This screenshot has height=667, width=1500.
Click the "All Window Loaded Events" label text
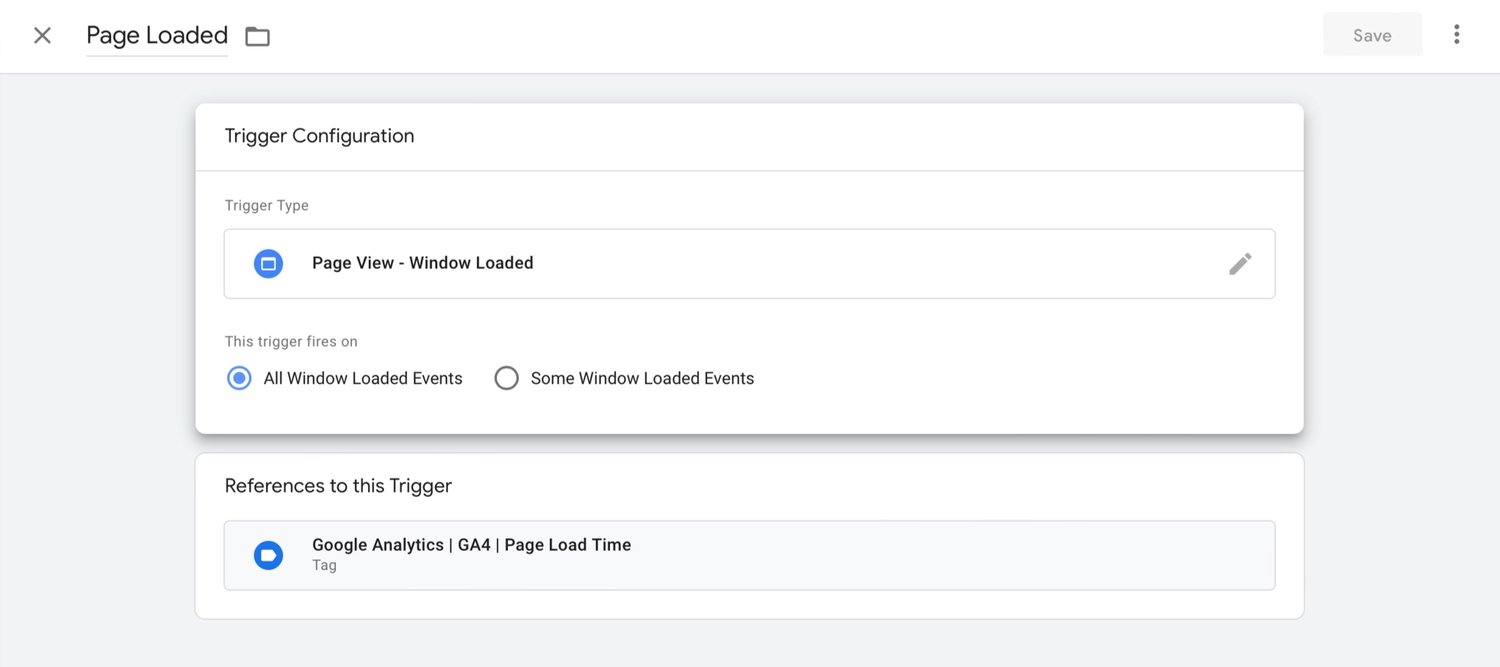(363, 378)
